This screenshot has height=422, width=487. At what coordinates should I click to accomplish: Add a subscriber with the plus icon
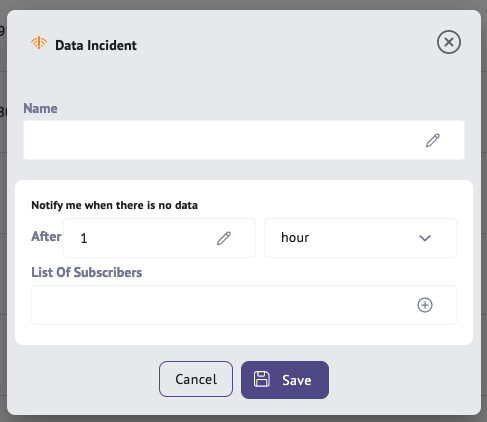tap(425, 305)
